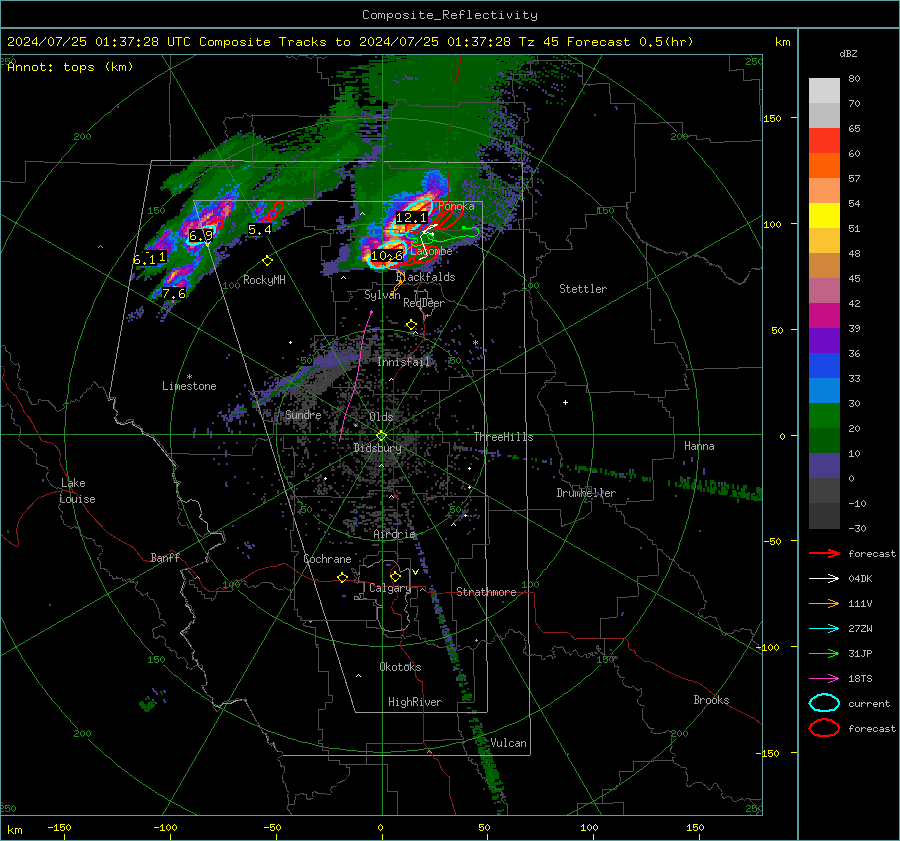Click the Banff town label
Viewport: 900px width, 841px height.
(x=165, y=557)
